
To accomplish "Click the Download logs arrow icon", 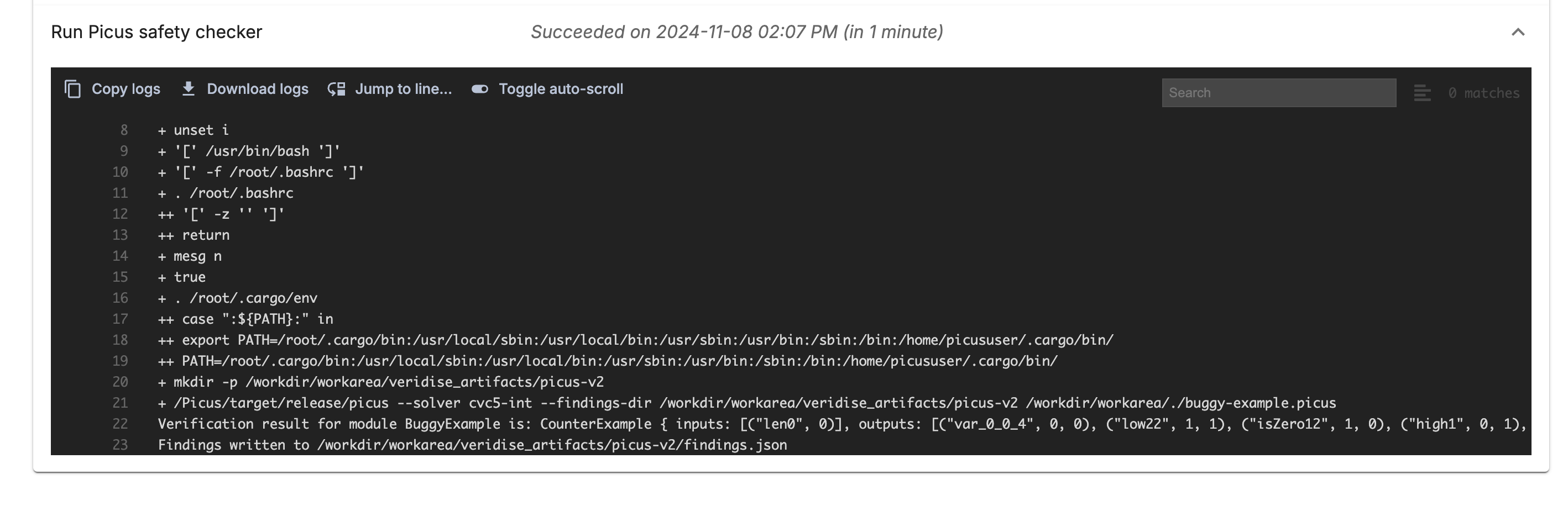I will click(189, 89).
